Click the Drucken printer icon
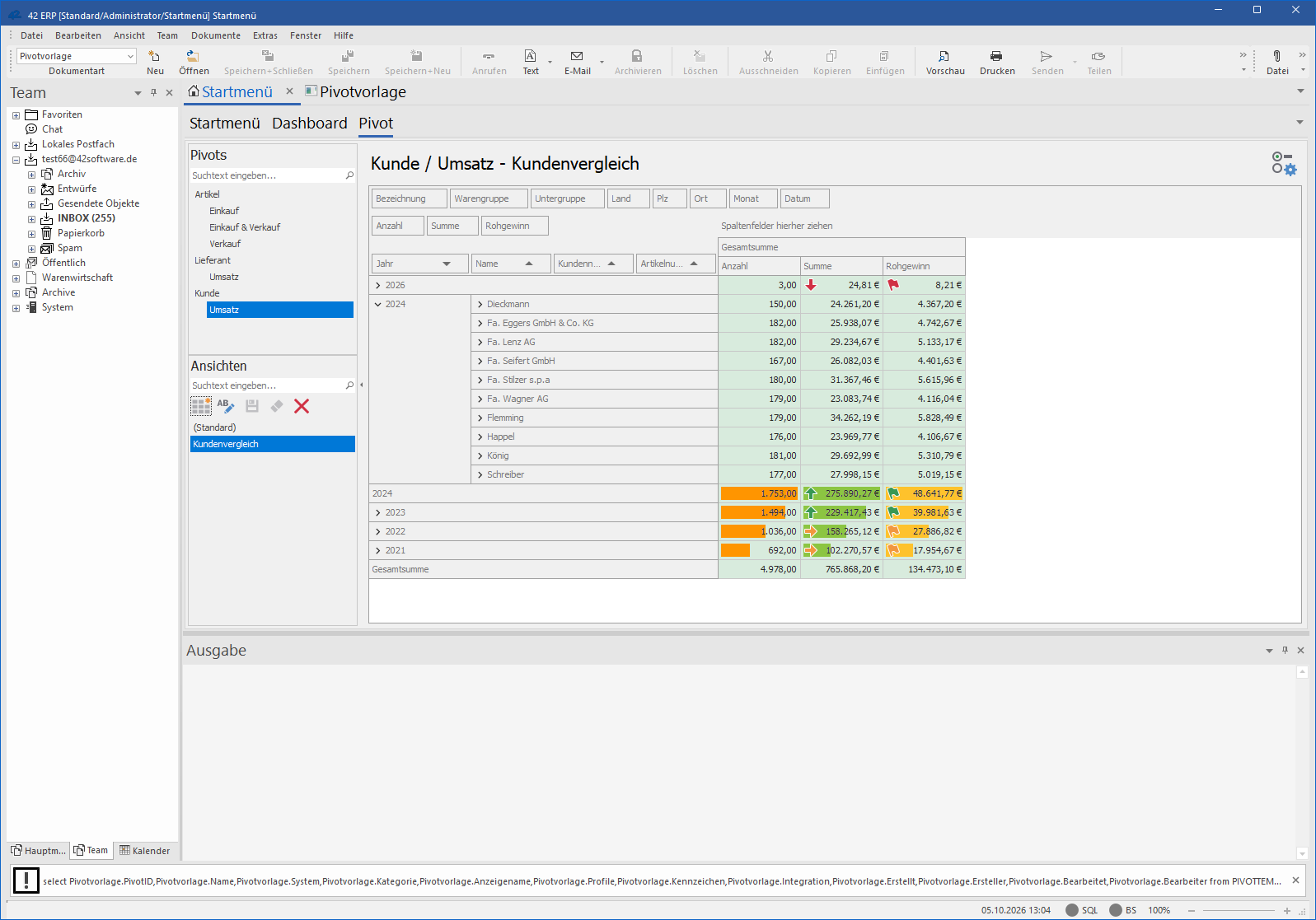This screenshot has height=920, width=1316. 996,56
